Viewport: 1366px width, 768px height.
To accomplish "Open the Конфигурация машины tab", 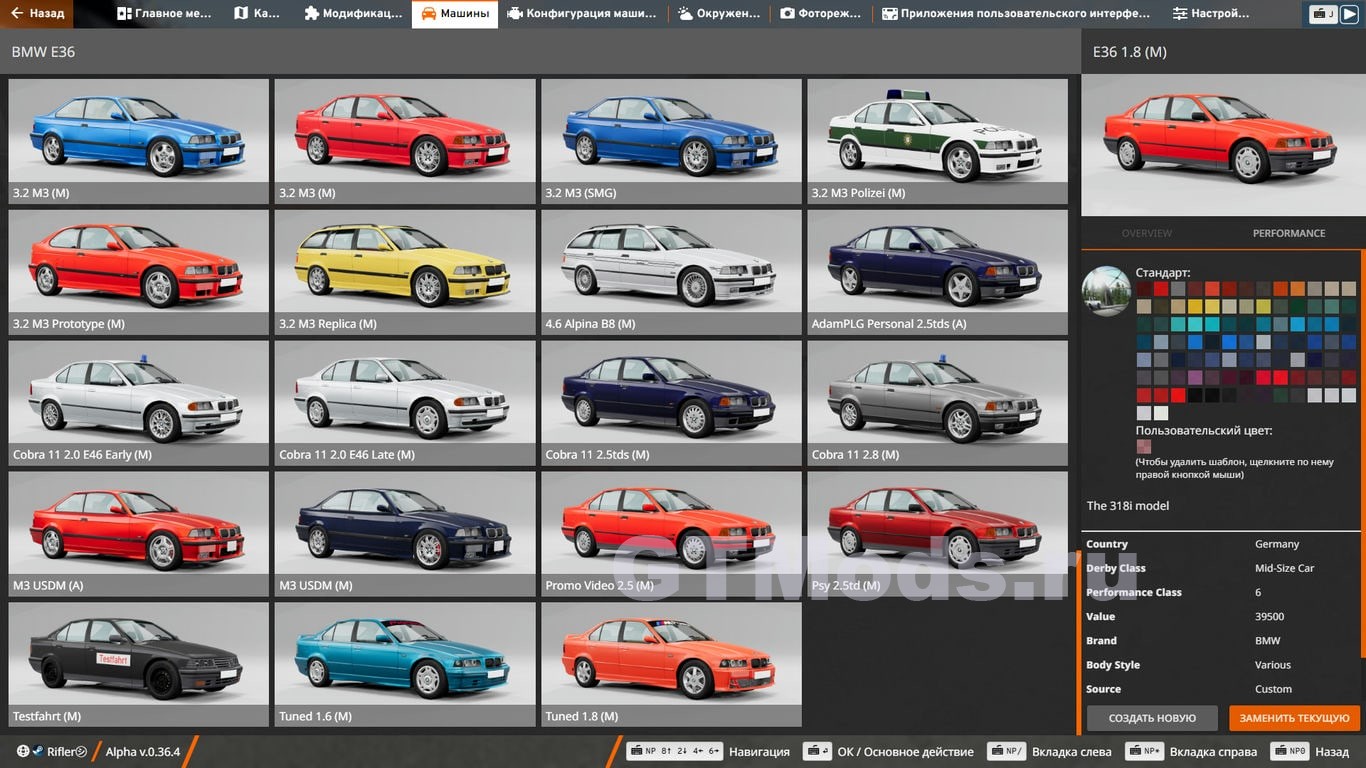I will (582, 14).
